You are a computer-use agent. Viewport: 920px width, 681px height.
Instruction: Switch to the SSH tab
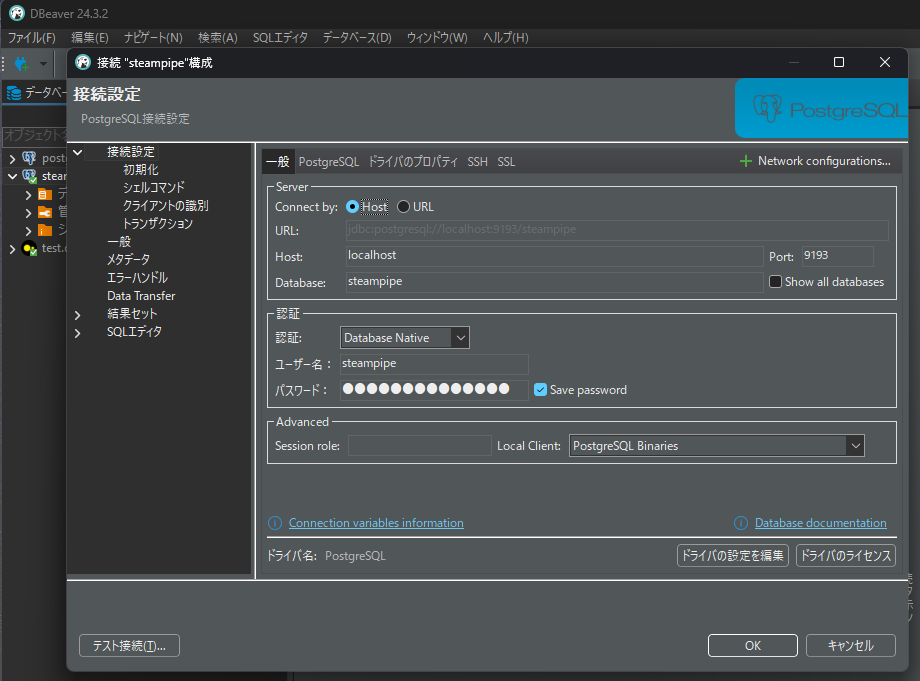pyautogui.click(x=478, y=162)
